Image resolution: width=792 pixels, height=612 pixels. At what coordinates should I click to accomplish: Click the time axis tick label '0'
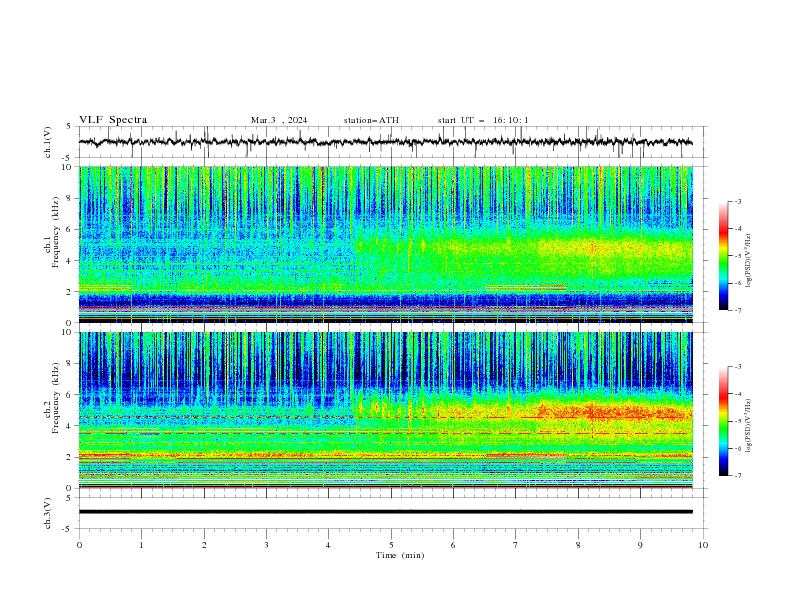pyautogui.click(x=79, y=545)
